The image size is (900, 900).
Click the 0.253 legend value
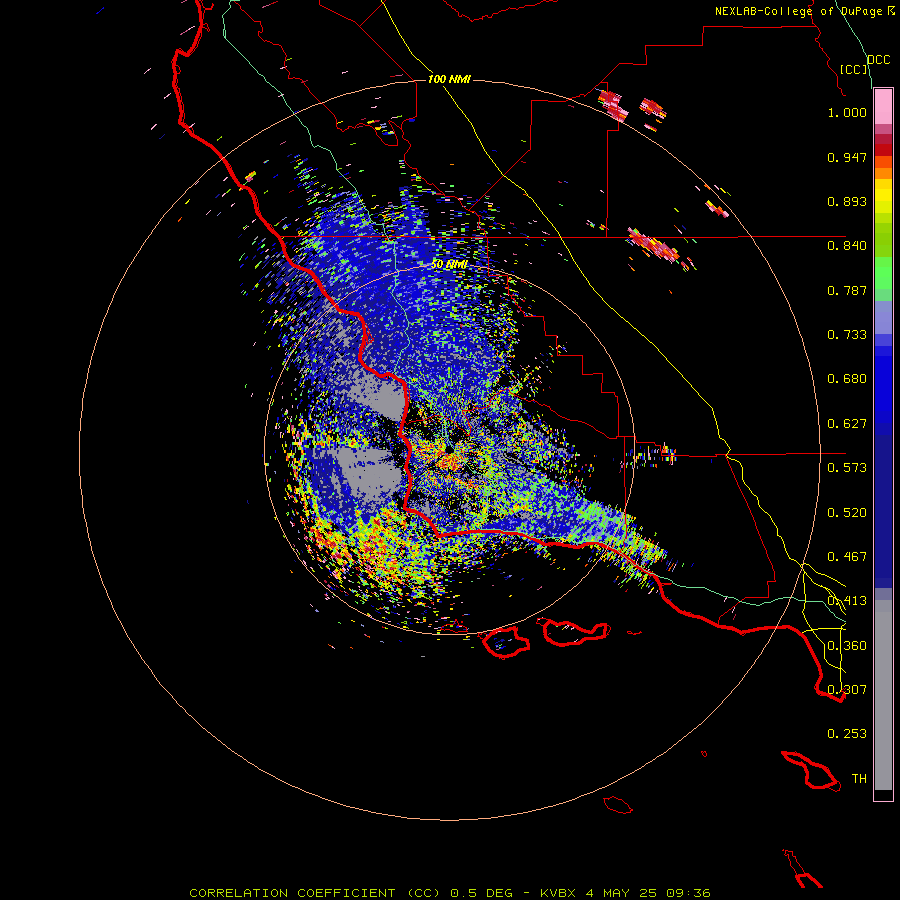847,734
